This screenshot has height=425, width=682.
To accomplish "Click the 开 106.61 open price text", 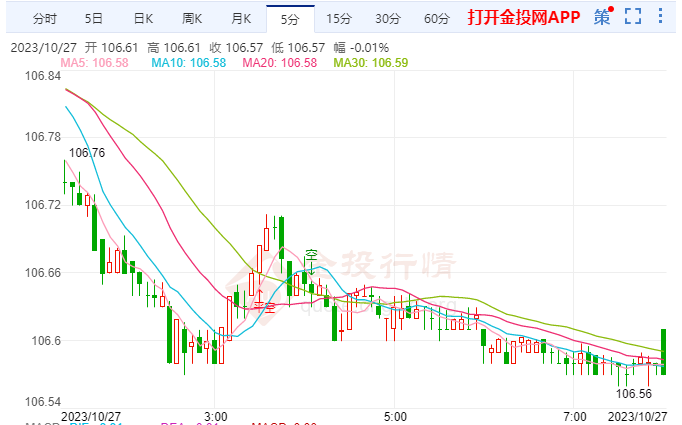I will pos(111,47).
